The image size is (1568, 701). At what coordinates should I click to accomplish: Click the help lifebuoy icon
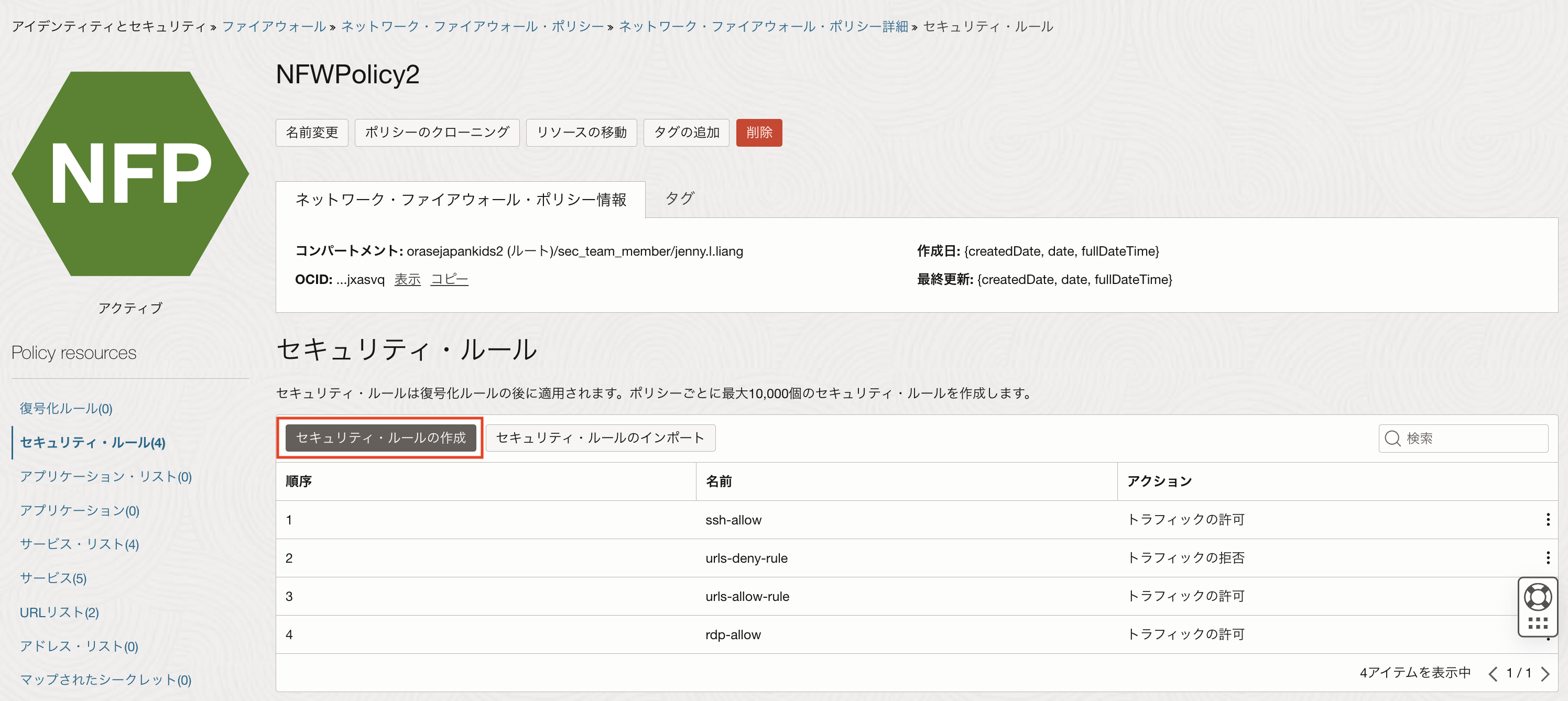[1537, 596]
